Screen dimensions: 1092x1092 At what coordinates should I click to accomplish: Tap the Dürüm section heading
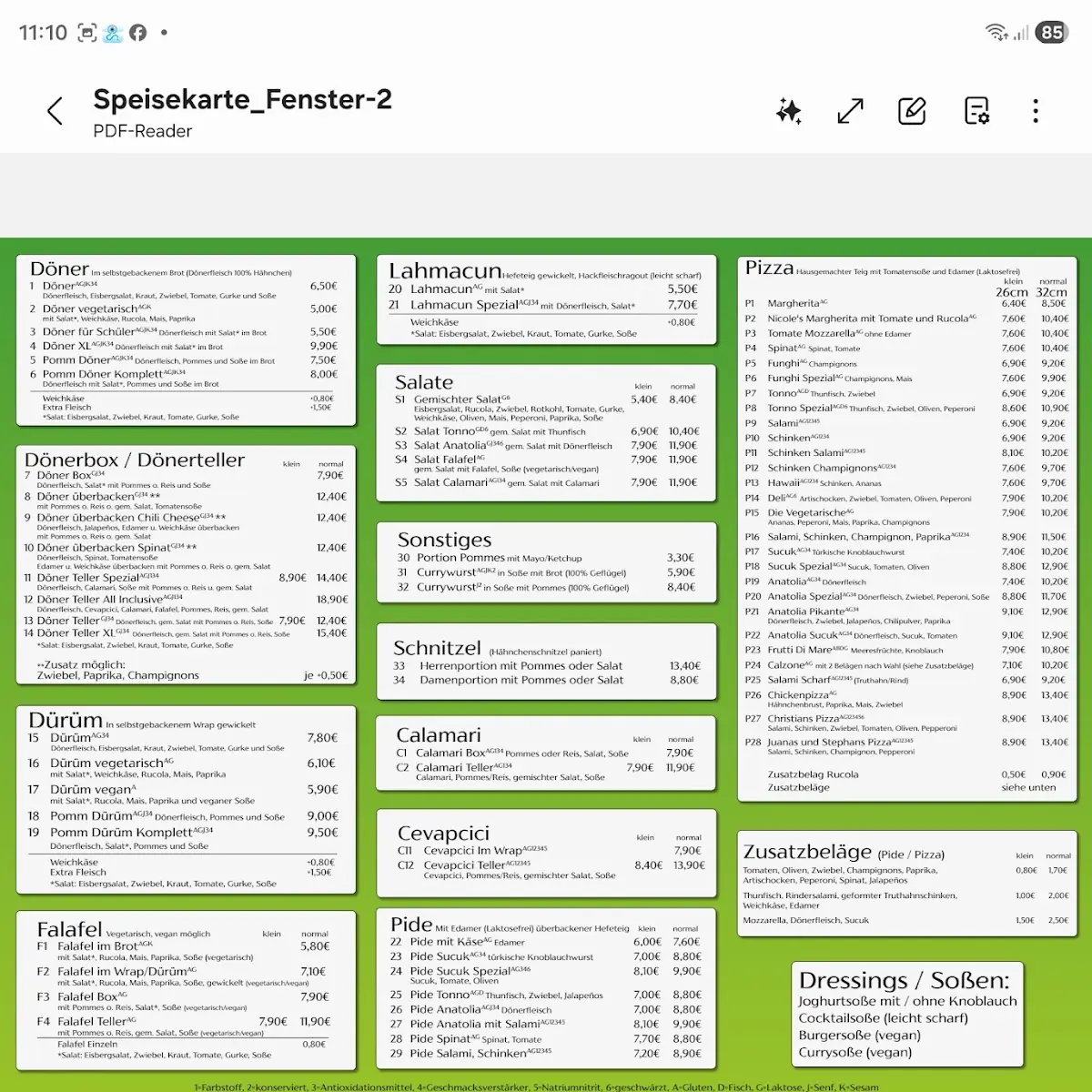(x=65, y=720)
